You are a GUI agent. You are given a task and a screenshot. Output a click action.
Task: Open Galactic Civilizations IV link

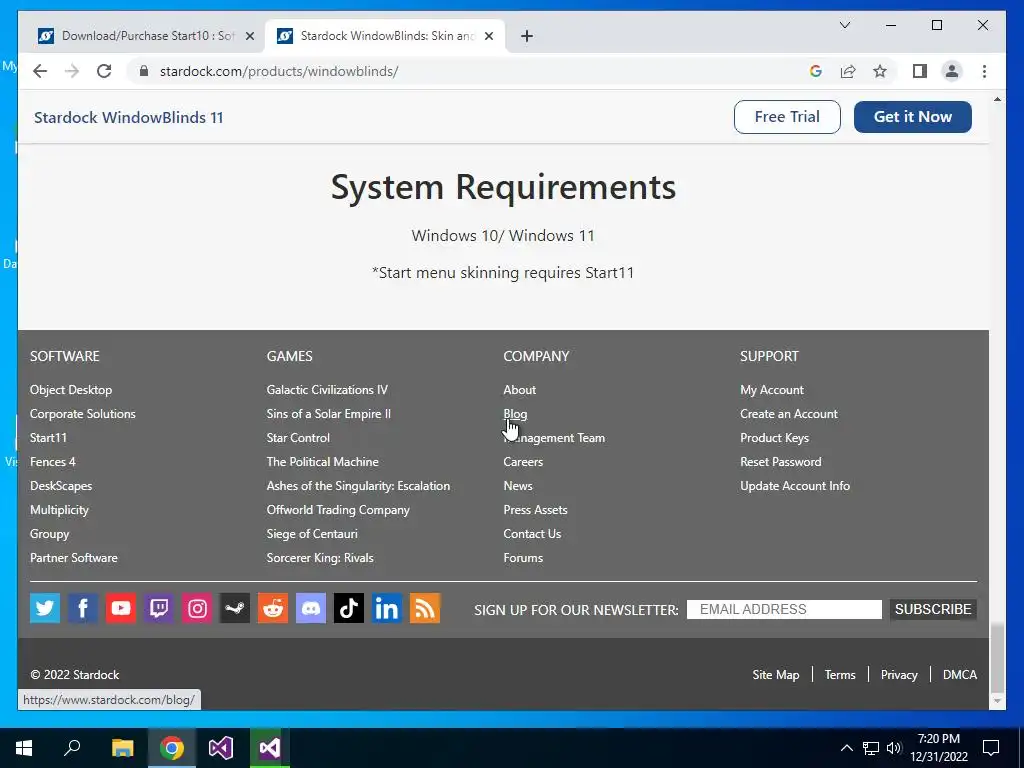(327, 390)
